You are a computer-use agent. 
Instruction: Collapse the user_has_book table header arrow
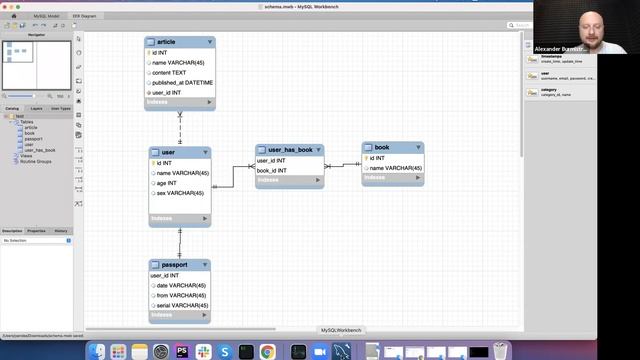click(x=318, y=150)
